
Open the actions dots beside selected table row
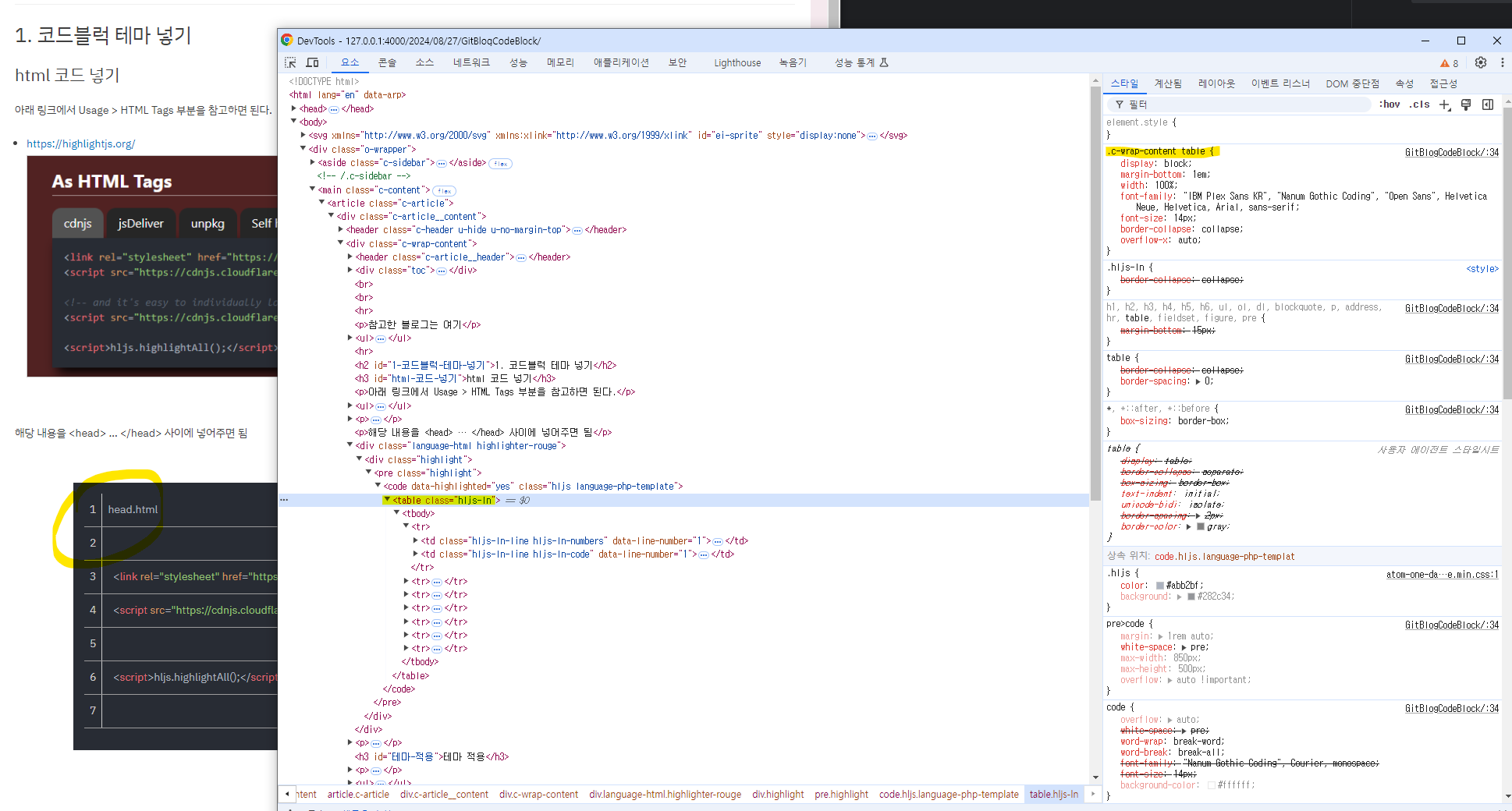284,500
